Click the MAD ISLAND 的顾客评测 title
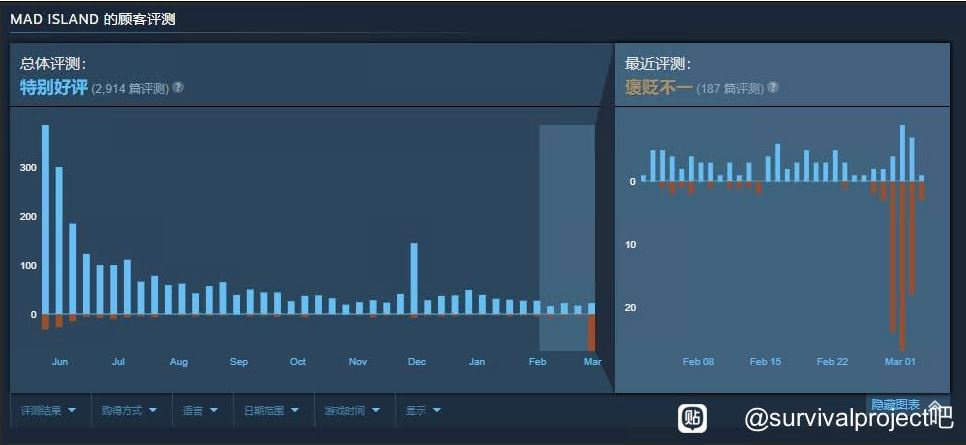This screenshot has height=445, width=966. (93, 19)
